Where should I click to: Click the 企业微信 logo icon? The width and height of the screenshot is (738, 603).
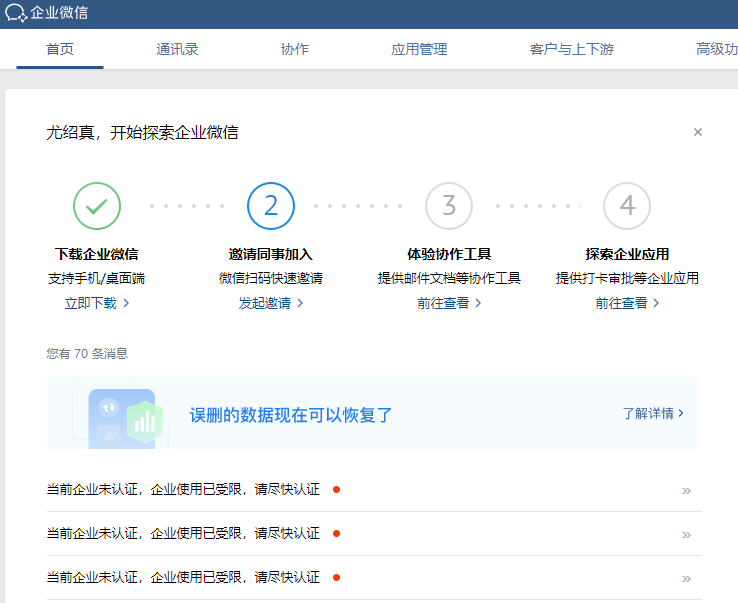(x=16, y=14)
